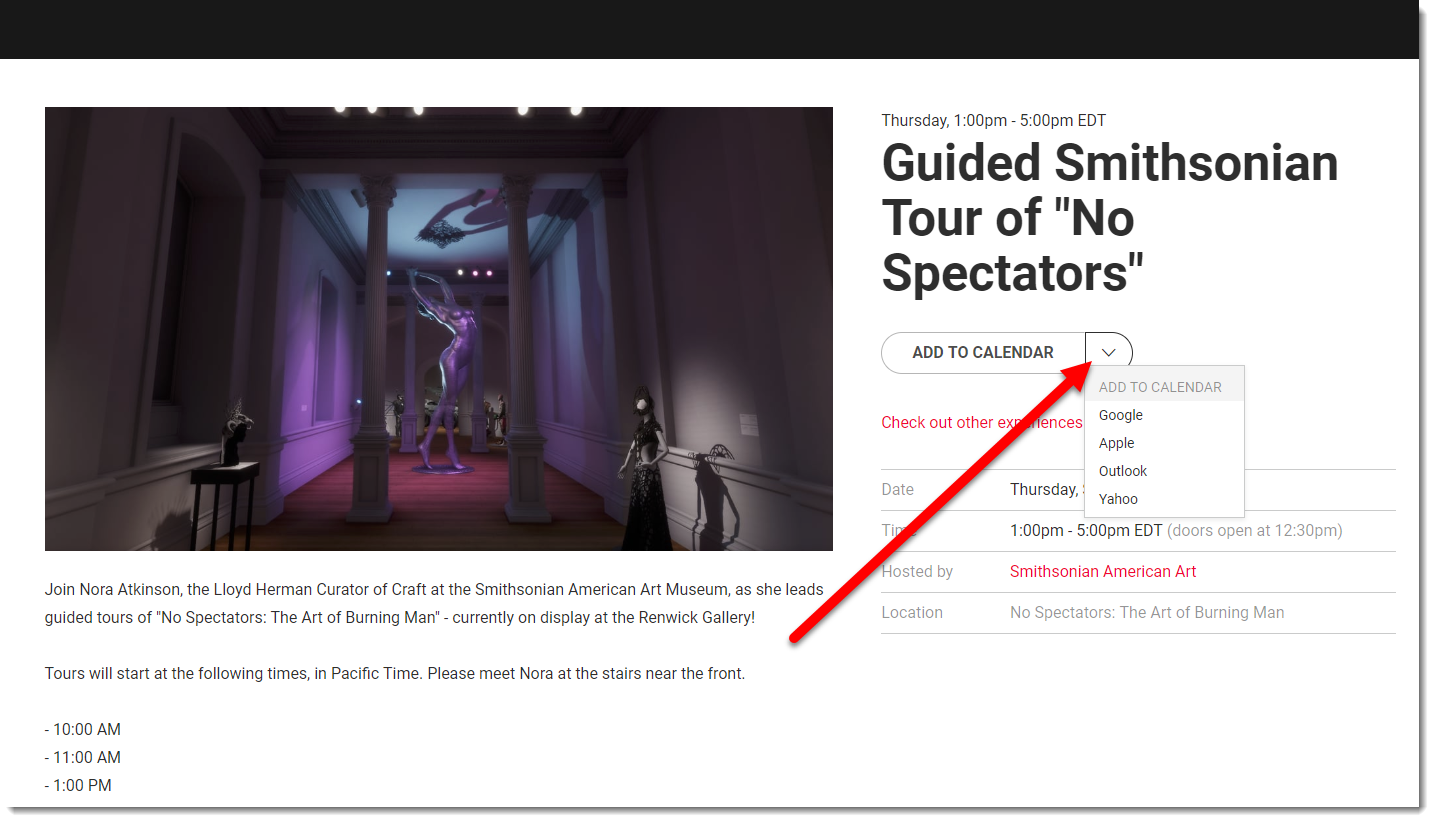Viewport: 1434px width, 822px height.
Task: Click the ADD TO CALENDAR button
Action: 983,353
